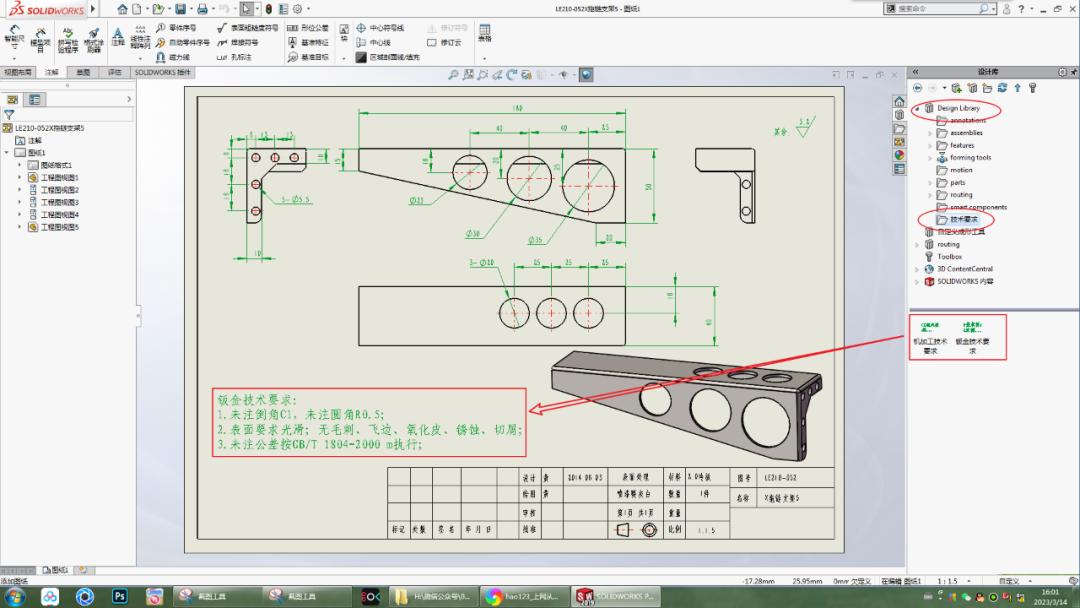Viewport: 1080px width, 608px height.
Task: Click the back arrow in Design Library toolbar
Action: click(917, 88)
